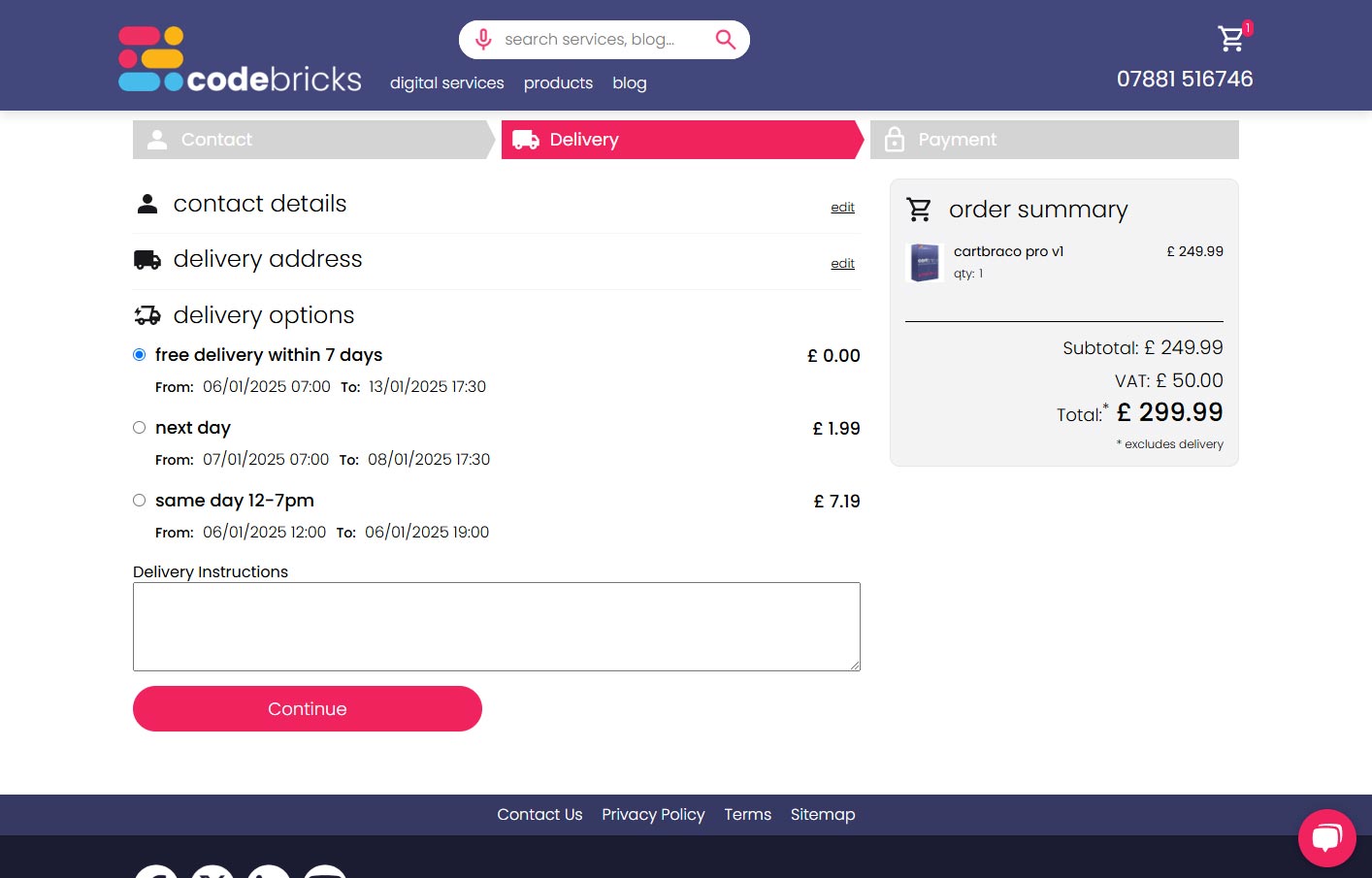Click into the Delivery Instructions text box

(496, 627)
